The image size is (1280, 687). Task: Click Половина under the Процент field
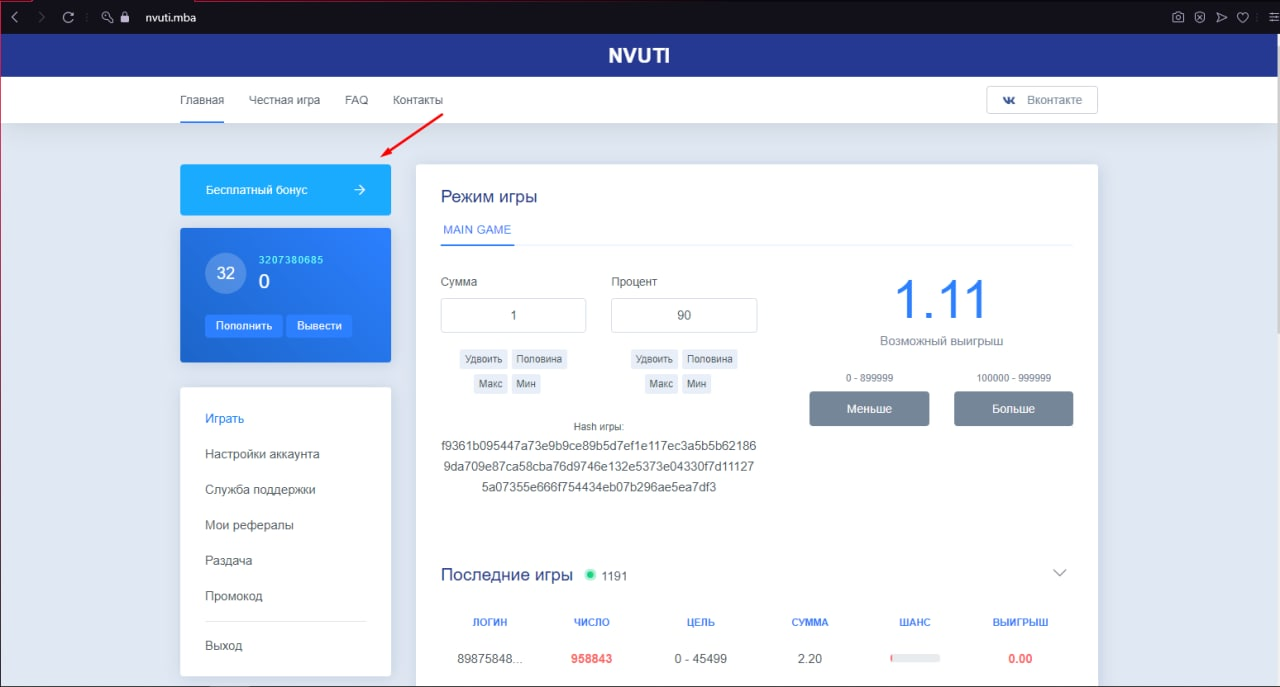(709, 359)
